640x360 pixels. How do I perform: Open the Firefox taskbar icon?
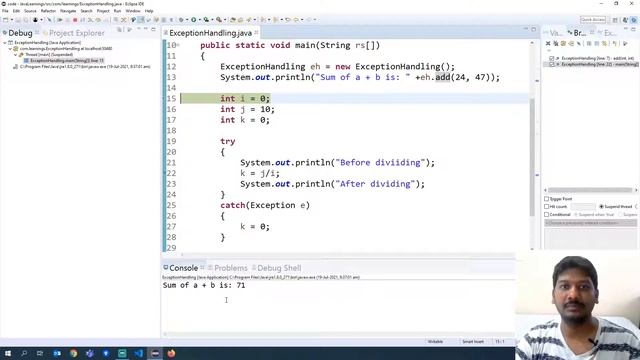click(x=171, y=353)
